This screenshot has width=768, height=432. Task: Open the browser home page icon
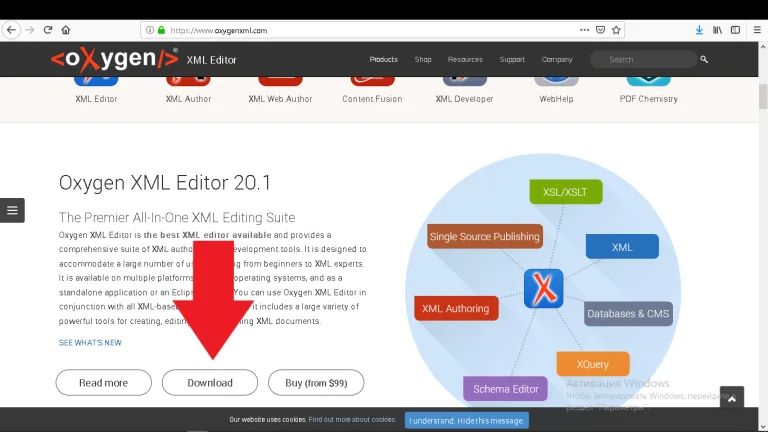[x=66, y=30]
